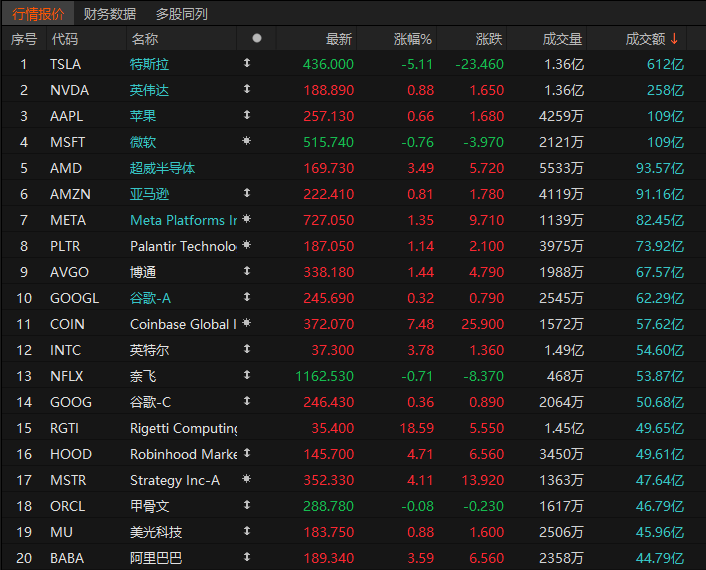Click the marker icon in HOOD row

point(247,453)
